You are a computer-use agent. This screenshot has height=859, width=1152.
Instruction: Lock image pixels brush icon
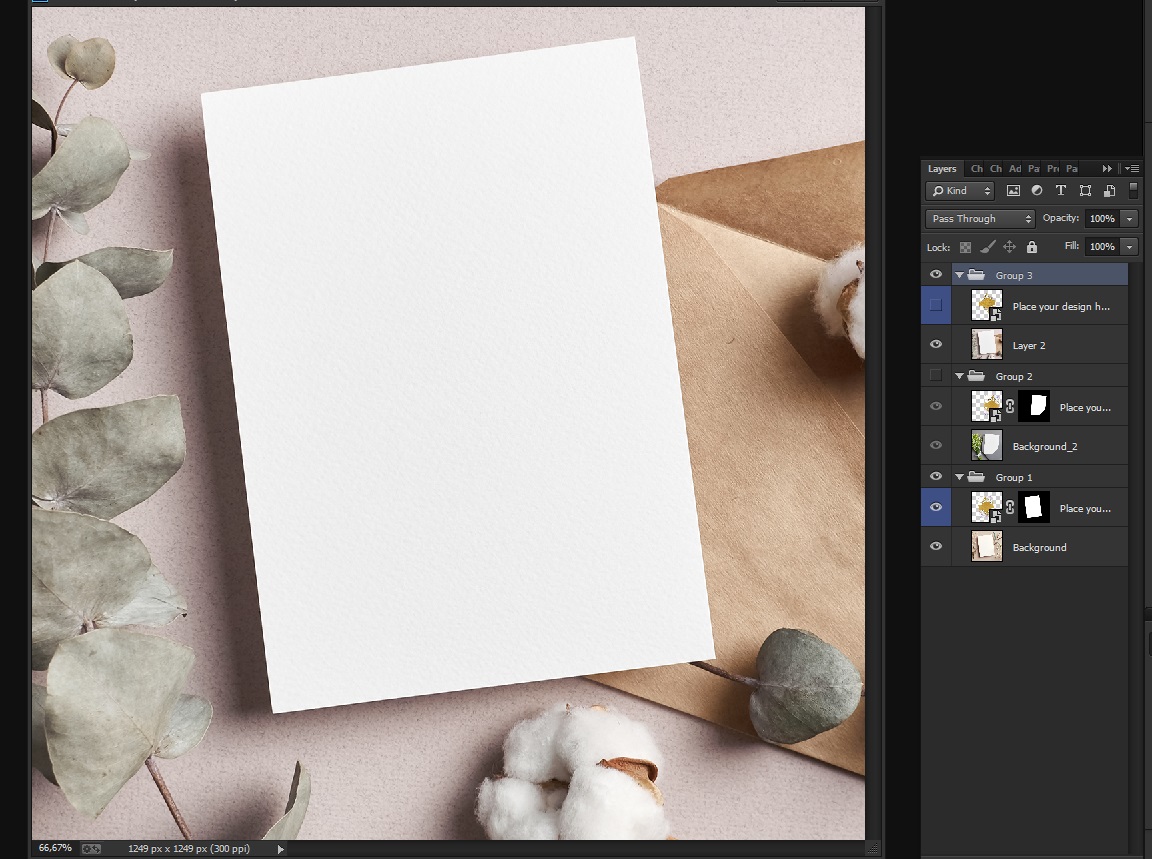click(987, 248)
